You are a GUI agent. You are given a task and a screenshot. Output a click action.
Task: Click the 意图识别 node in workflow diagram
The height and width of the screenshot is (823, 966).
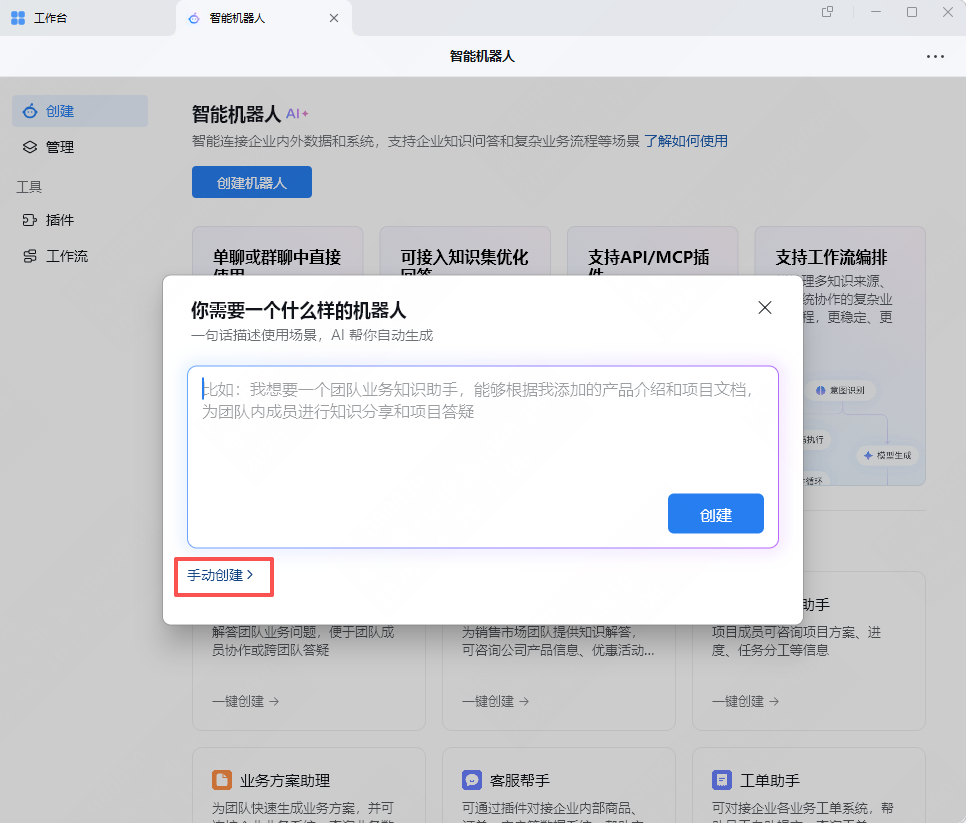coord(840,390)
